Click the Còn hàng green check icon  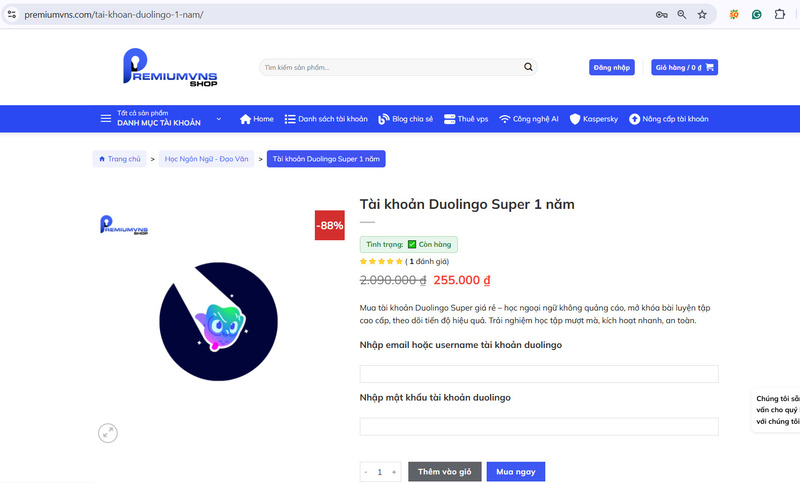coord(412,244)
